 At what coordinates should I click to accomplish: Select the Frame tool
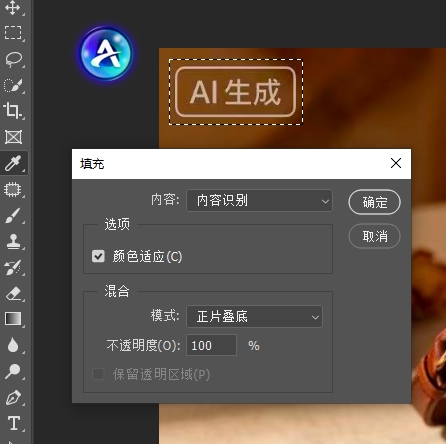tap(13, 137)
